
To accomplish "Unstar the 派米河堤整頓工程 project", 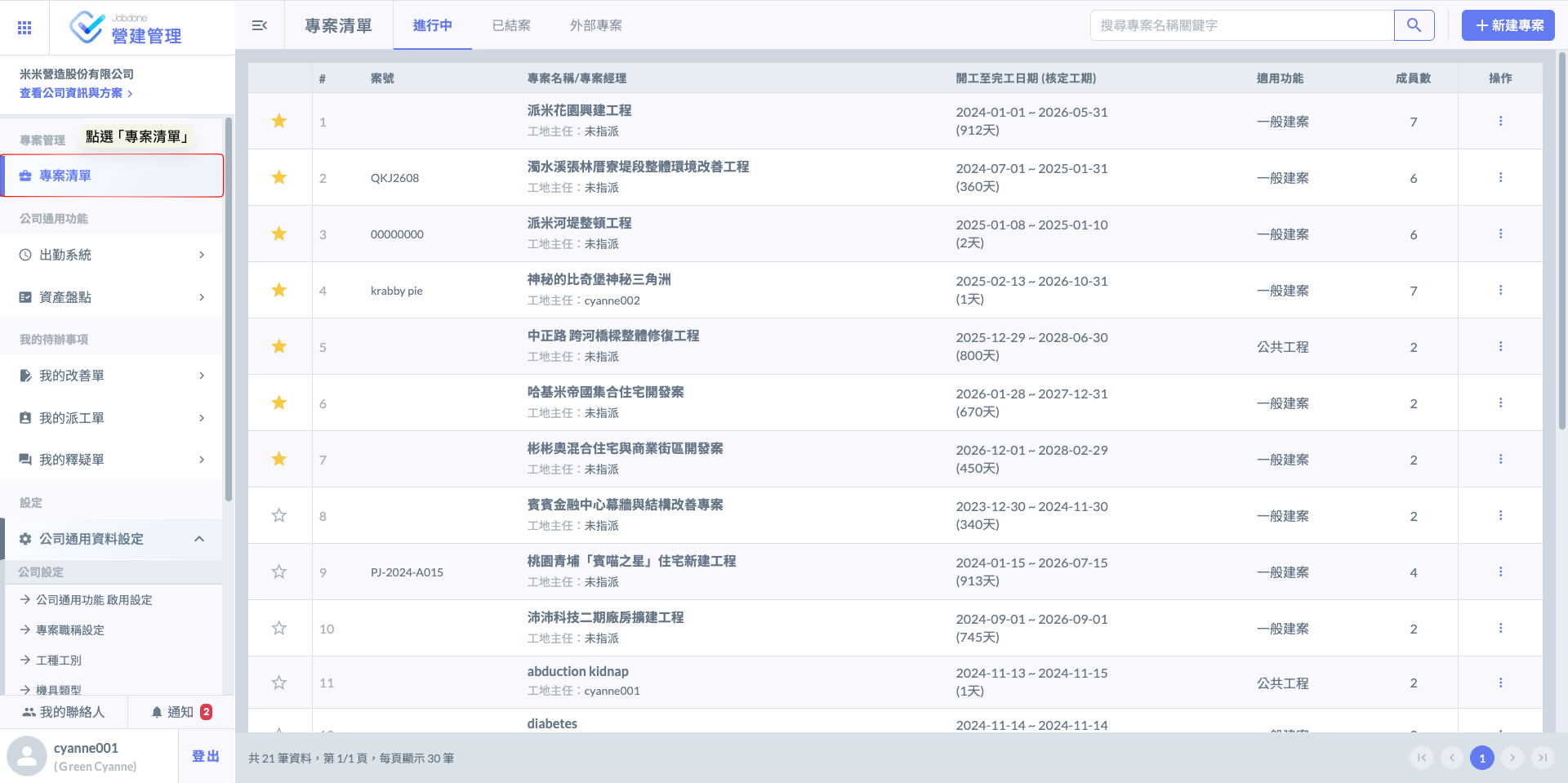I will click(279, 234).
